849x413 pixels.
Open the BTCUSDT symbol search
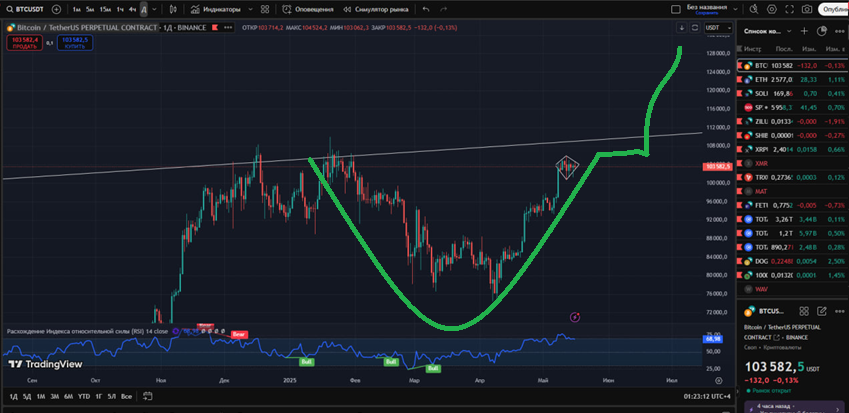tap(25, 9)
